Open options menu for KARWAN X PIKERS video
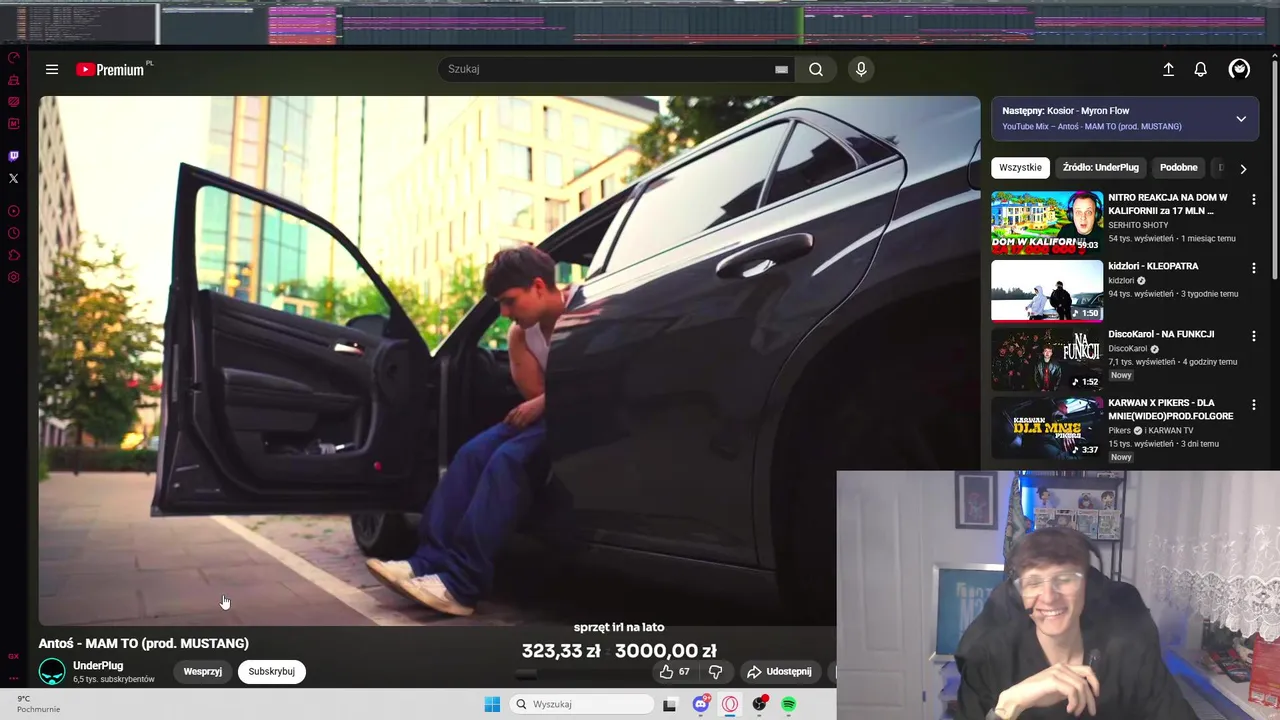The image size is (1280, 720). [1253, 405]
